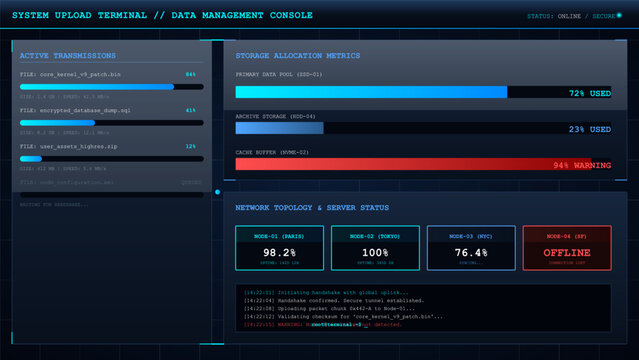639x360 pixels.
Task: Click the "94% WARNING" label
Action: click(x=582, y=165)
